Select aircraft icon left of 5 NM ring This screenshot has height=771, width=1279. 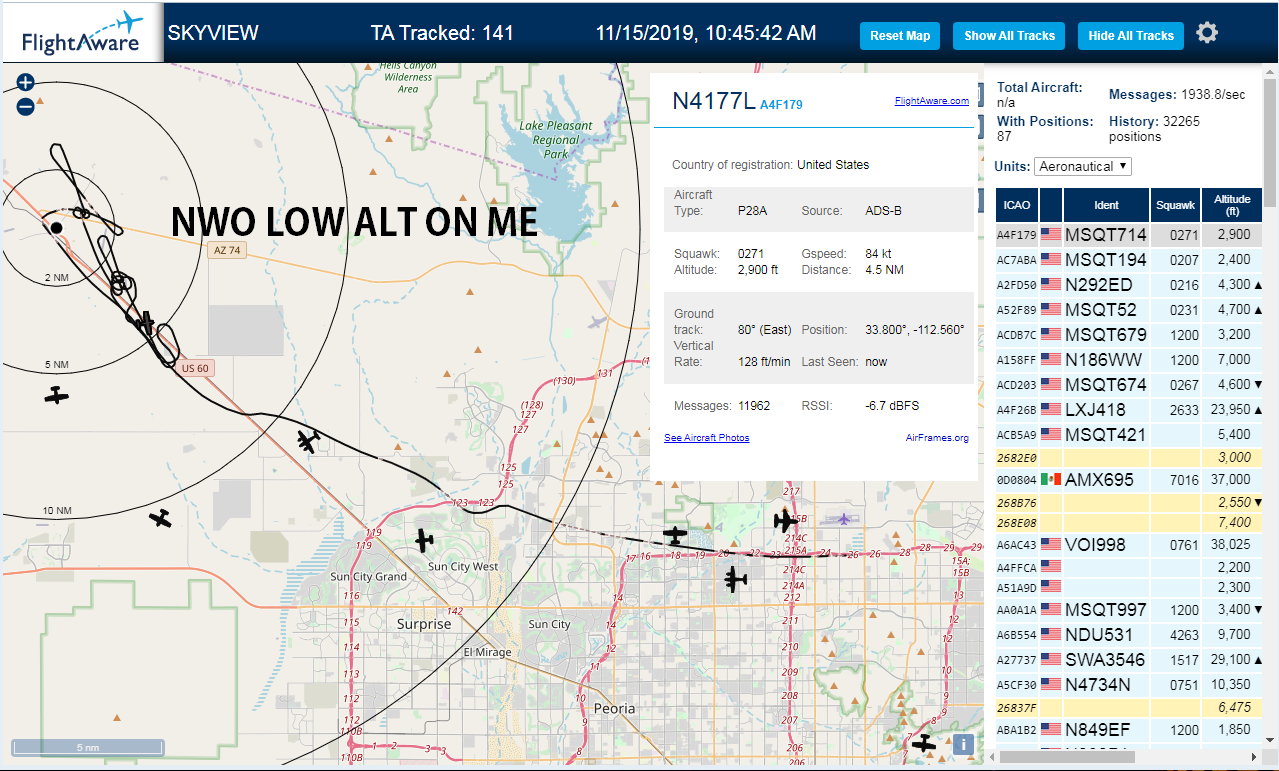click(57, 395)
